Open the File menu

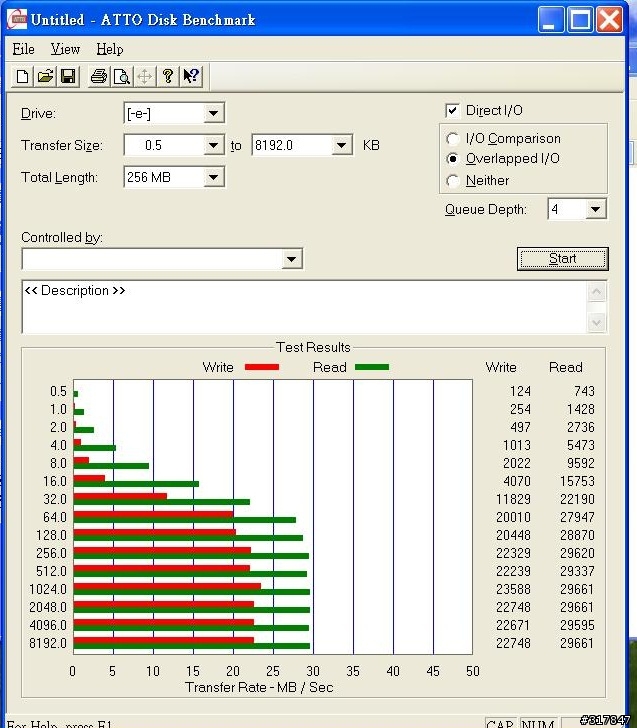(23, 49)
